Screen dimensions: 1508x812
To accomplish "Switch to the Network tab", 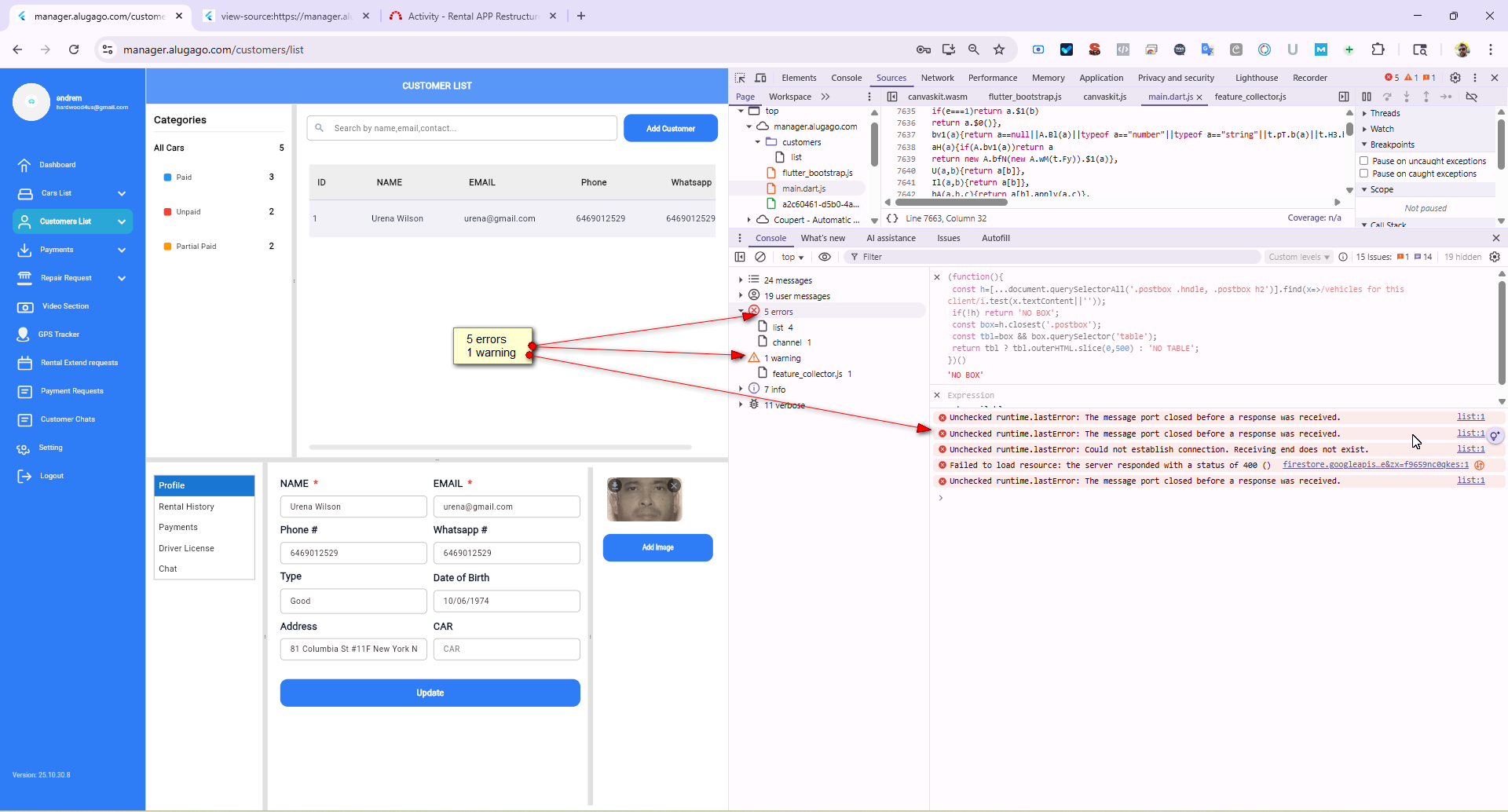I will click(x=937, y=78).
